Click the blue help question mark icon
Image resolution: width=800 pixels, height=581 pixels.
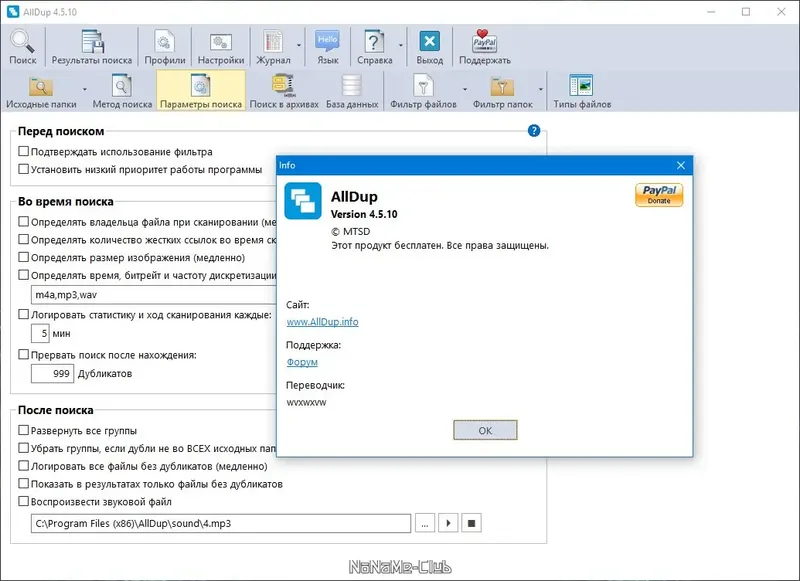[534, 131]
